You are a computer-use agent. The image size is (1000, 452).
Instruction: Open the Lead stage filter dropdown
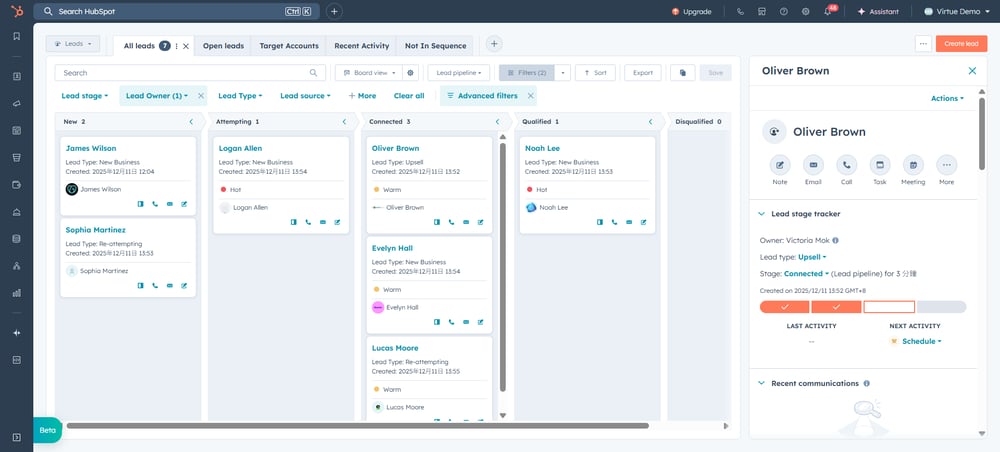point(85,96)
